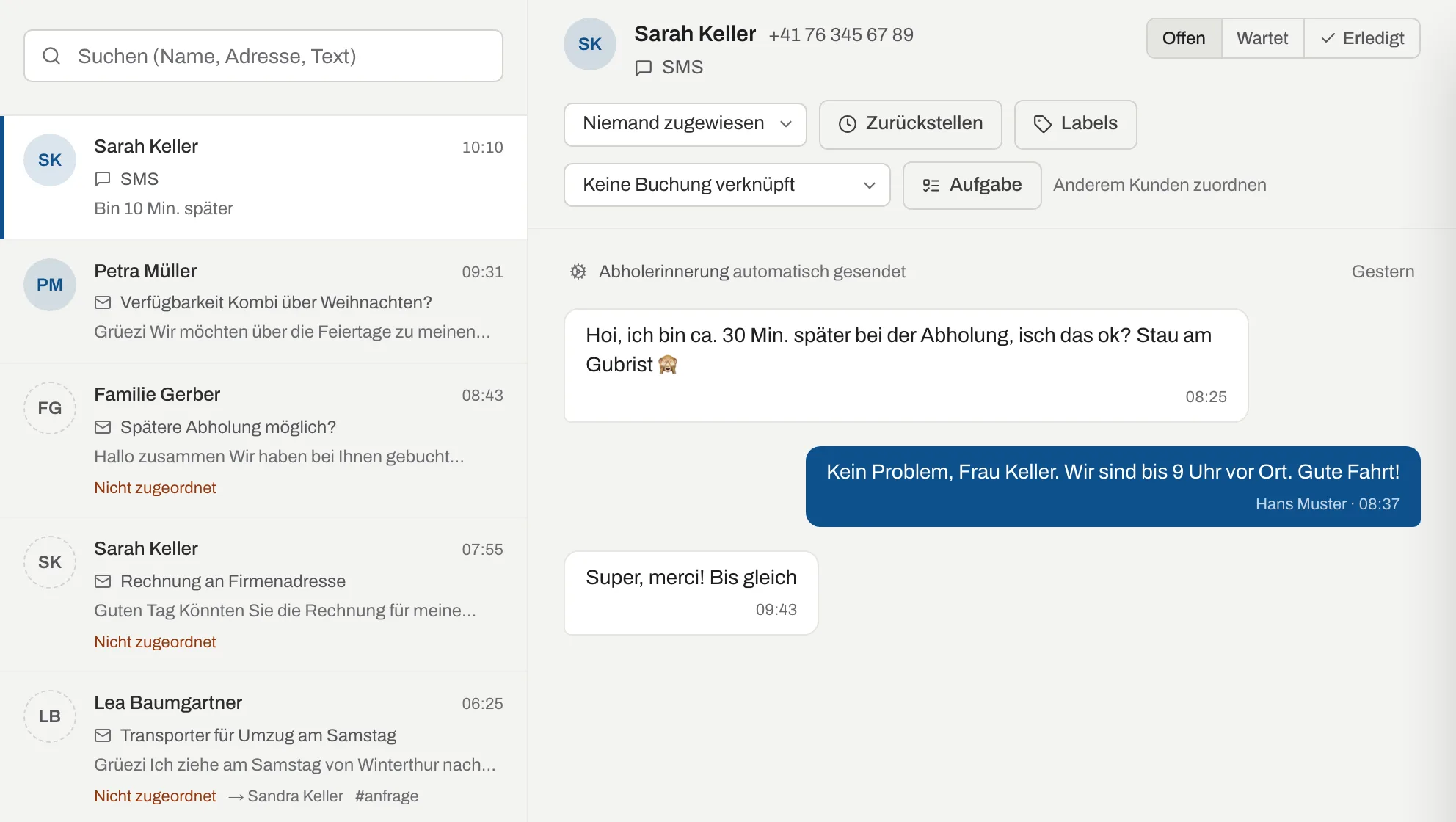Focus the Suchen search field
Image resolution: width=1456 pixels, height=822 pixels.
(263, 56)
